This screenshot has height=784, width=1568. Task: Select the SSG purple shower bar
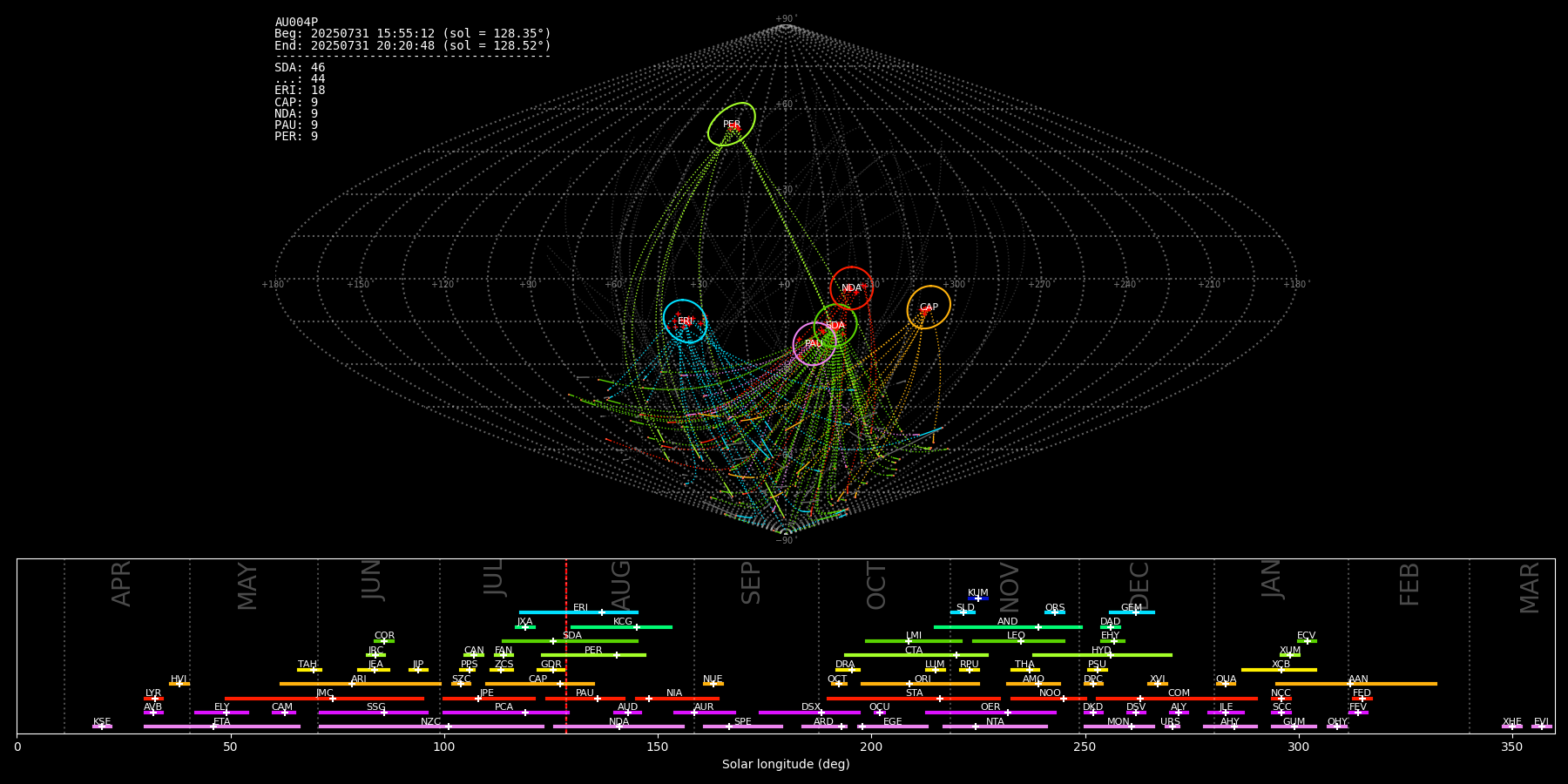(373, 713)
